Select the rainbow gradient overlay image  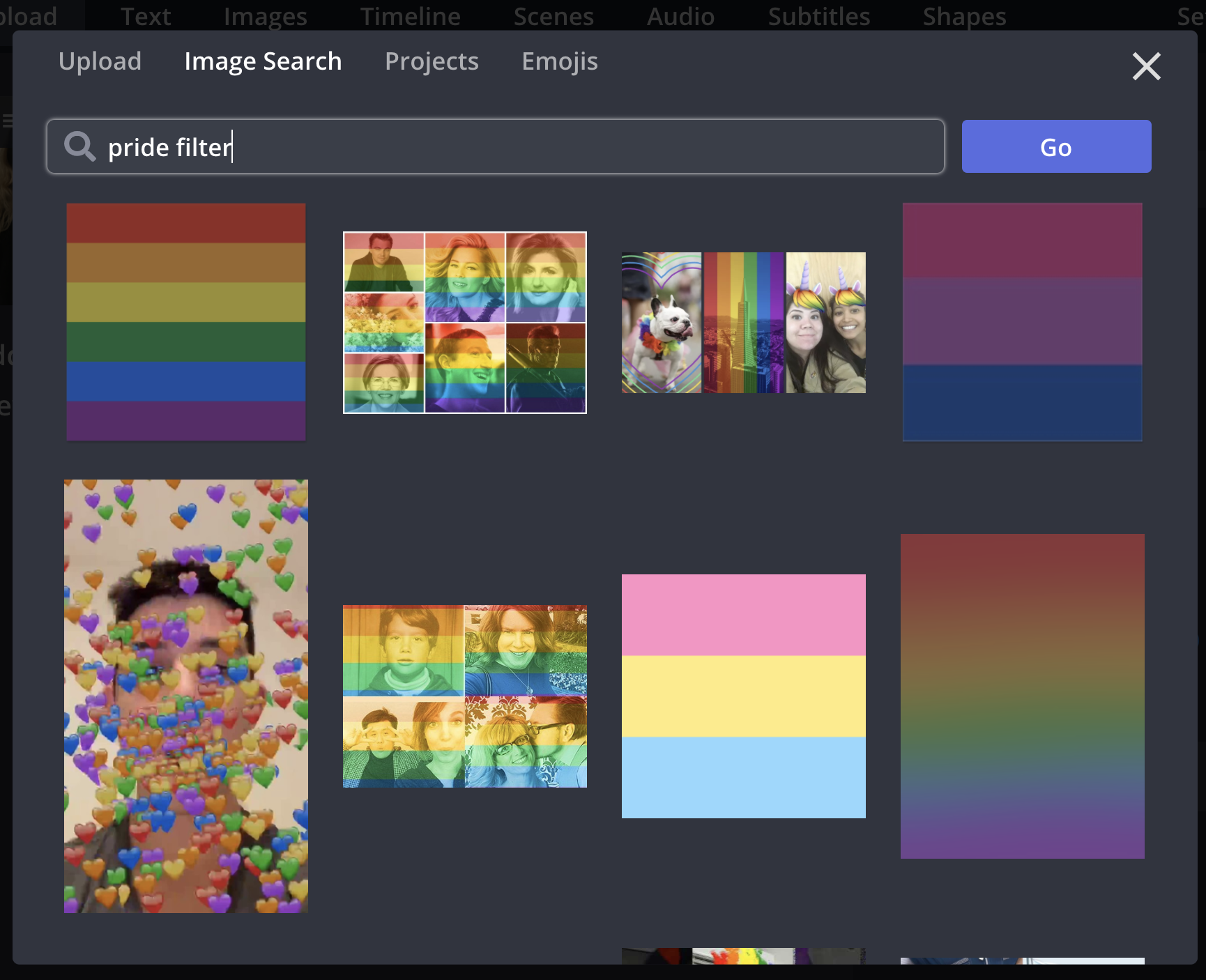[x=1022, y=696]
